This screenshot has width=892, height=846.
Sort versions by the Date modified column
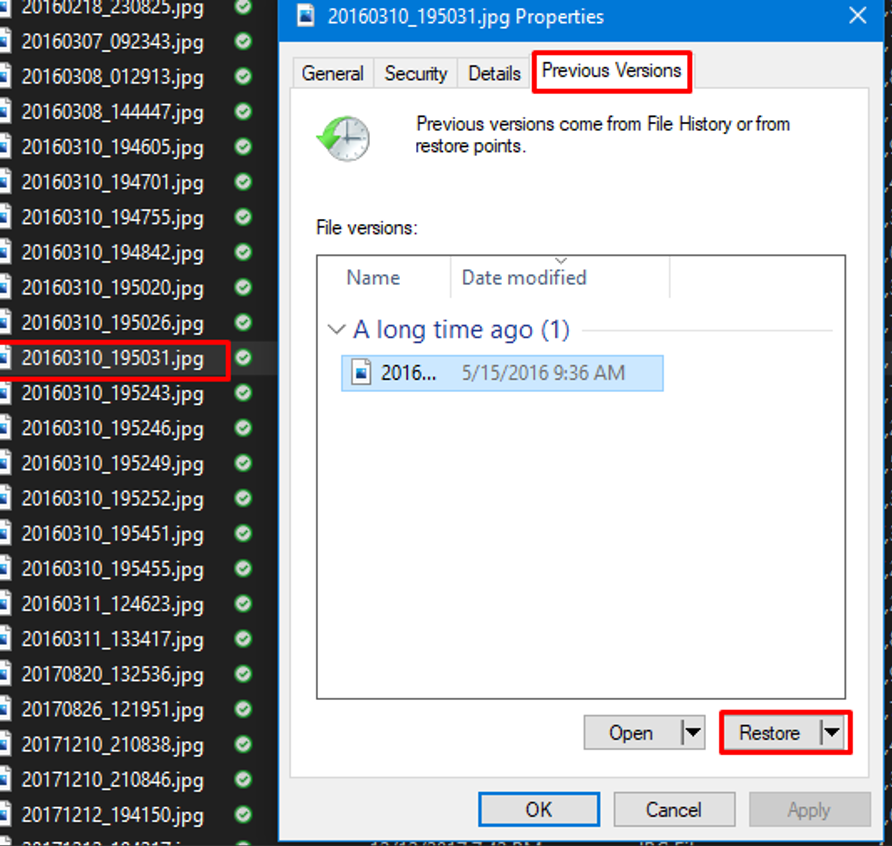tap(524, 278)
